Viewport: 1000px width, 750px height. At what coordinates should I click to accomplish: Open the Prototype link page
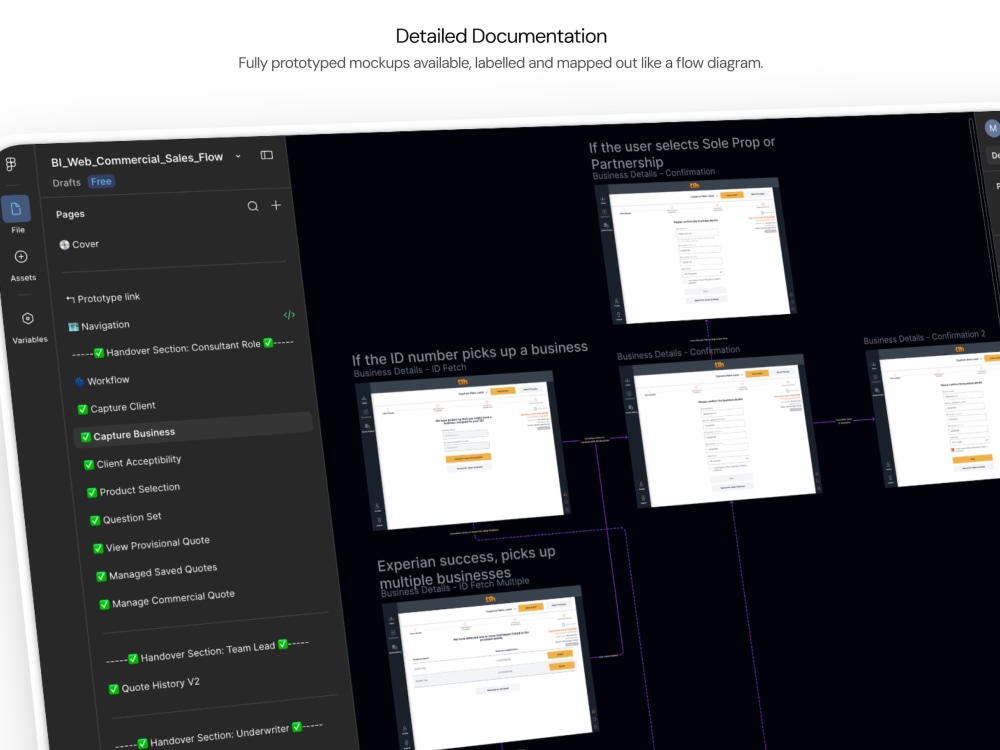click(103, 298)
